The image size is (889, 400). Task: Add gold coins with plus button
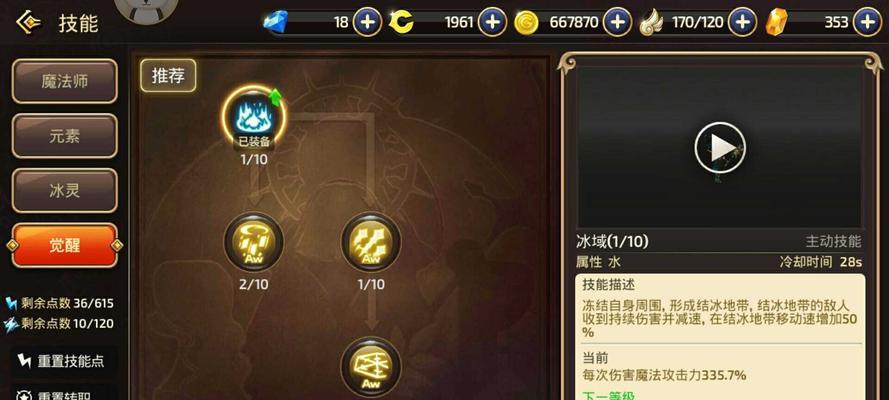point(617,23)
